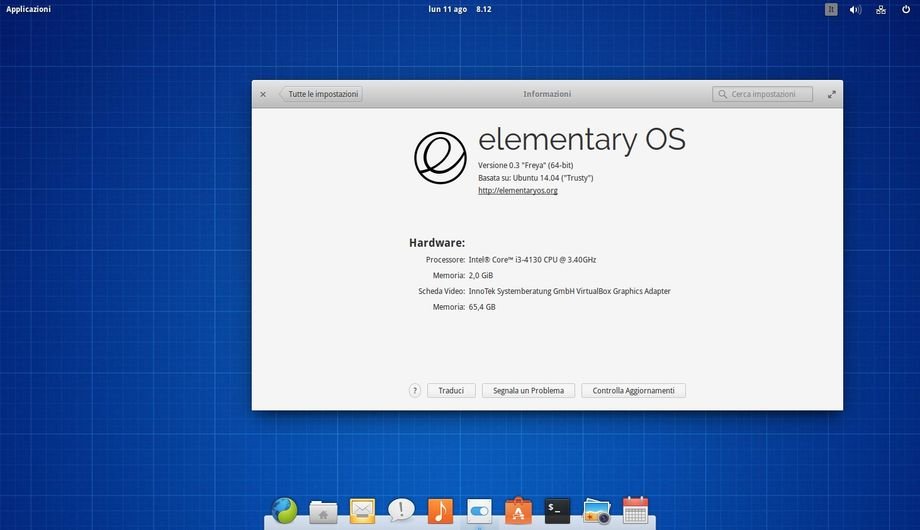Open the Applicazioni menu
The width and height of the screenshot is (920, 530).
[x=28, y=9]
